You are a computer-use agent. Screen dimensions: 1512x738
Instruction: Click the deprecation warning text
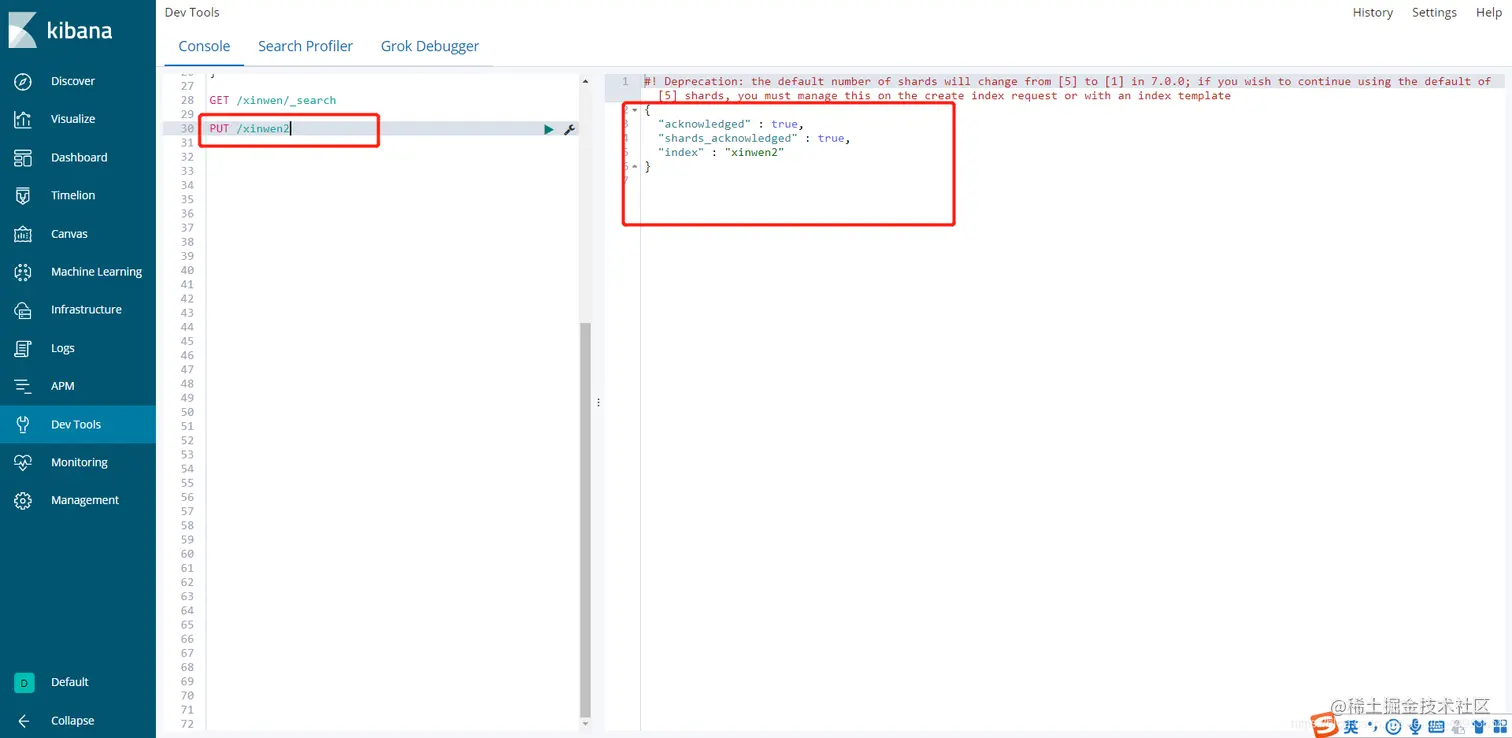click(1067, 89)
